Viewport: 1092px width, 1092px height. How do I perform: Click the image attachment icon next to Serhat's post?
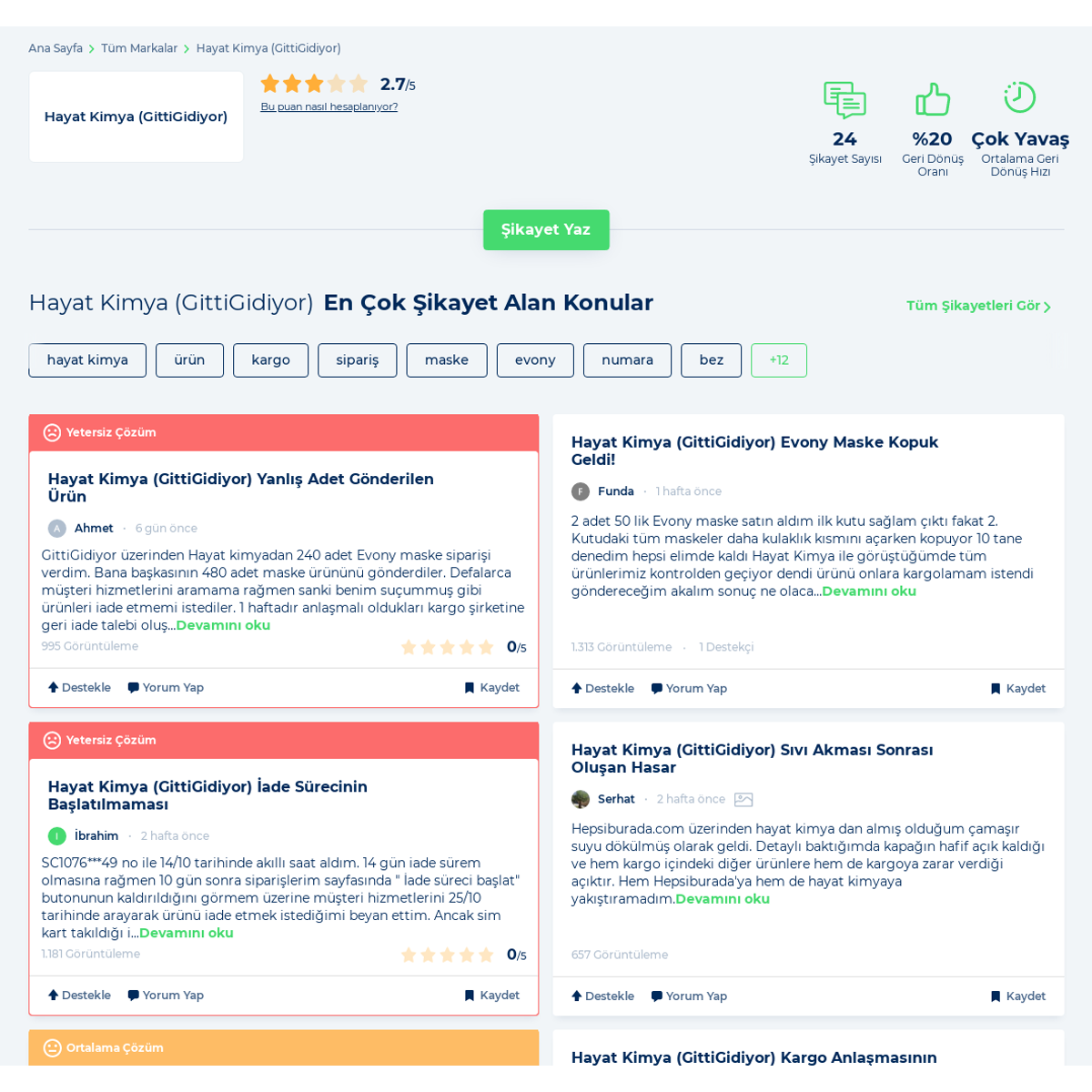[743, 800]
